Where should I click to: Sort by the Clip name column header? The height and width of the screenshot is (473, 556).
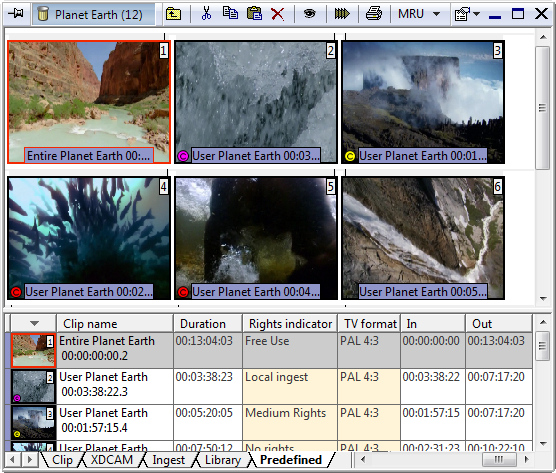click(x=115, y=323)
